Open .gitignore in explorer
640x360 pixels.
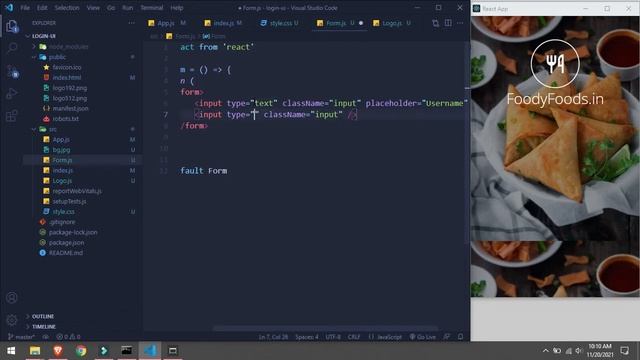(62, 222)
